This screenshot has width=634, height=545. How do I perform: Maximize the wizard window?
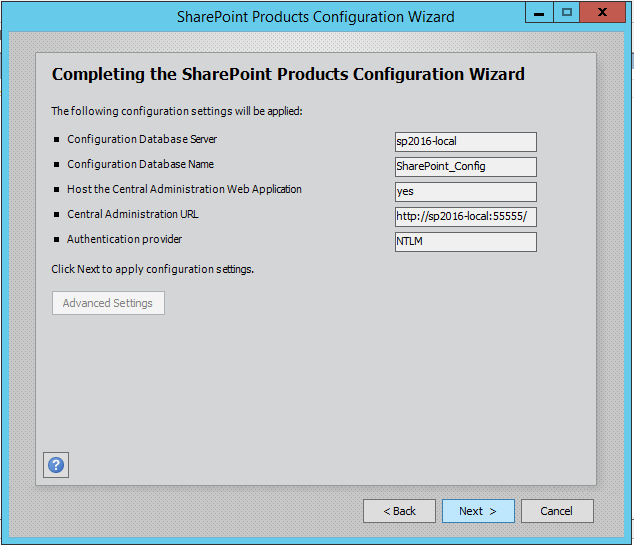[x=566, y=13]
